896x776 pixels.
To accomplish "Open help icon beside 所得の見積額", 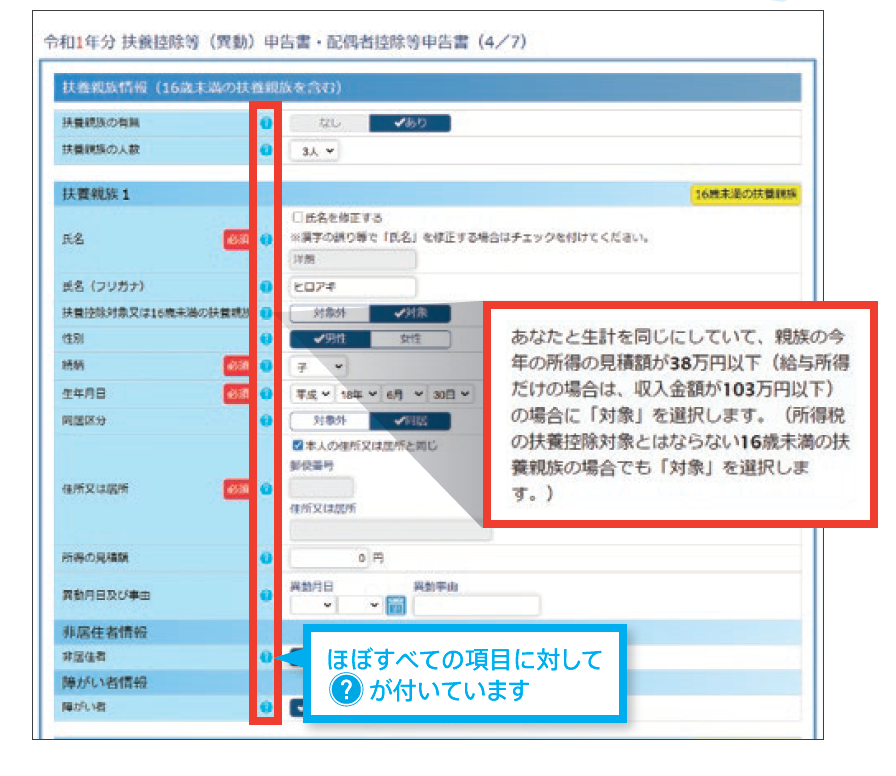I will click(266, 557).
